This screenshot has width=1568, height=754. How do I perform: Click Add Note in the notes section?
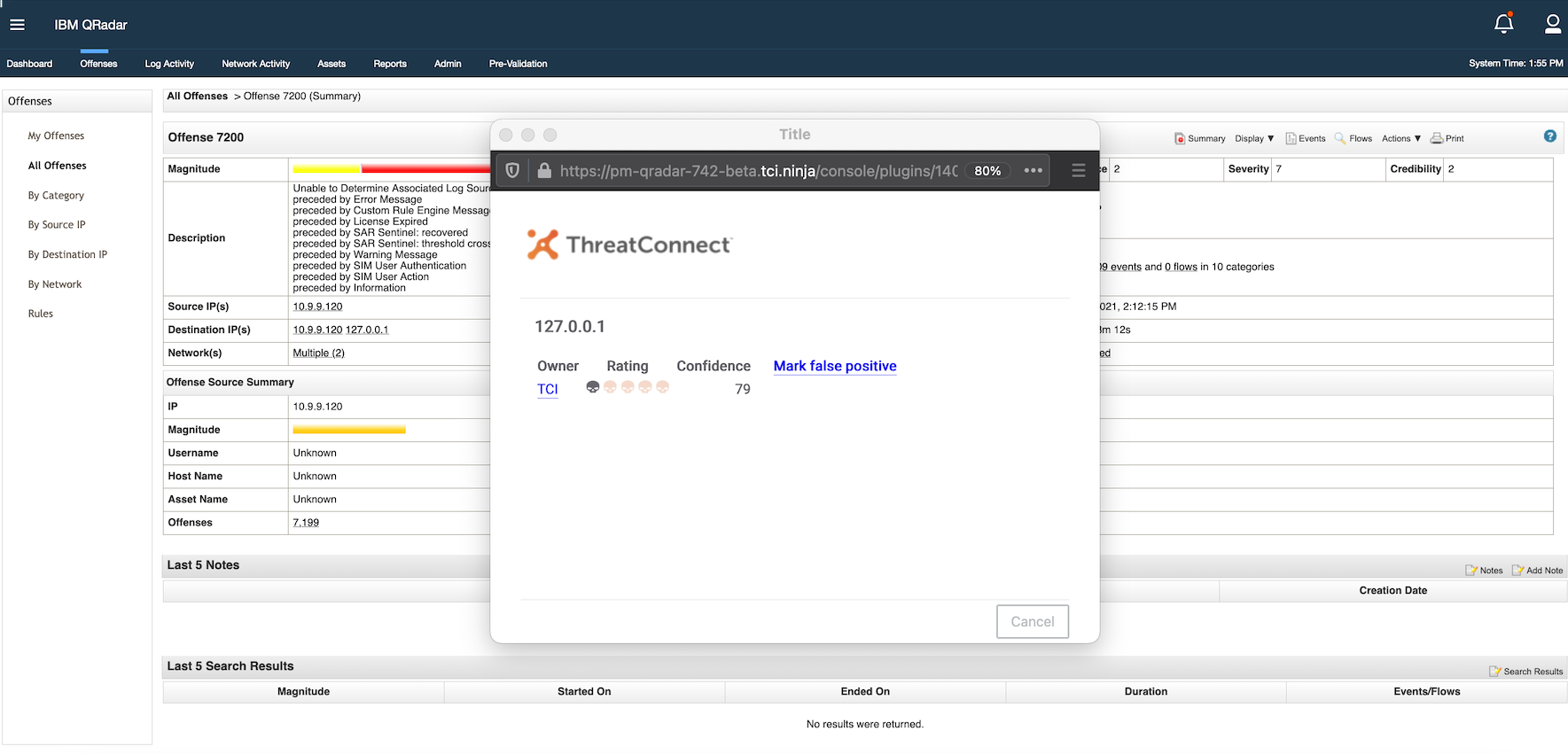(x=1537, y=571)
